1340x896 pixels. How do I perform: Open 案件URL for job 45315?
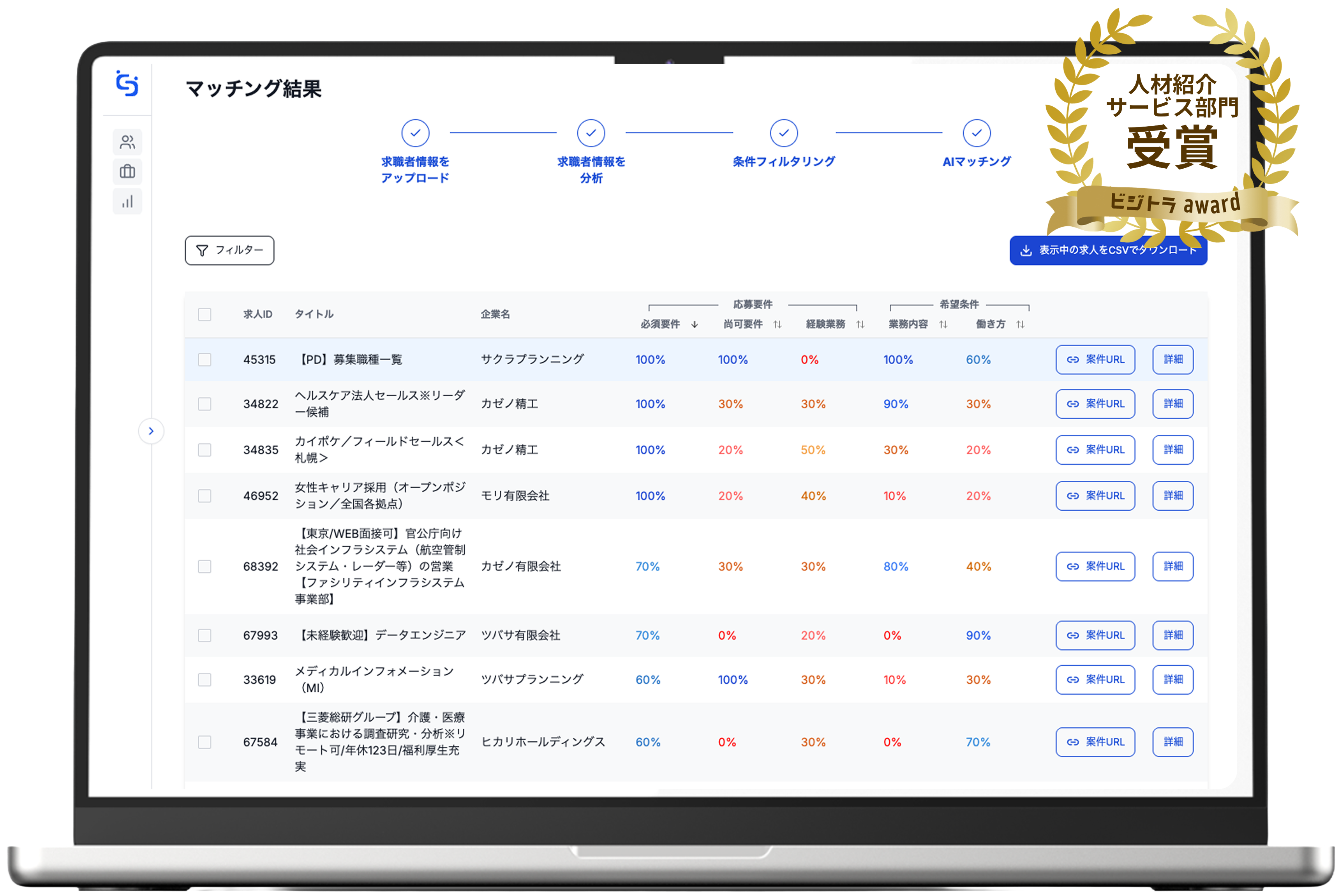[x=1095, y=360]
